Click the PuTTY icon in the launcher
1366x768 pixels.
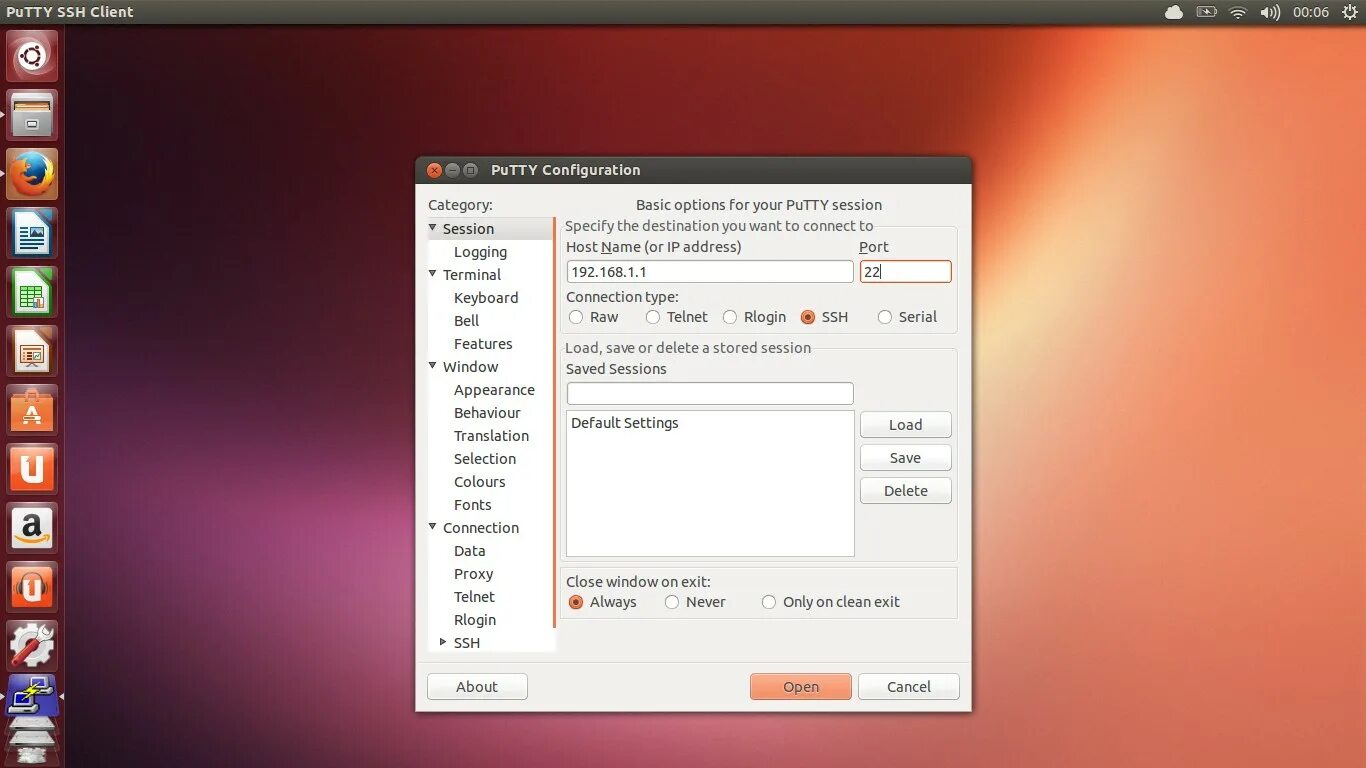click(x=32, y=696)
